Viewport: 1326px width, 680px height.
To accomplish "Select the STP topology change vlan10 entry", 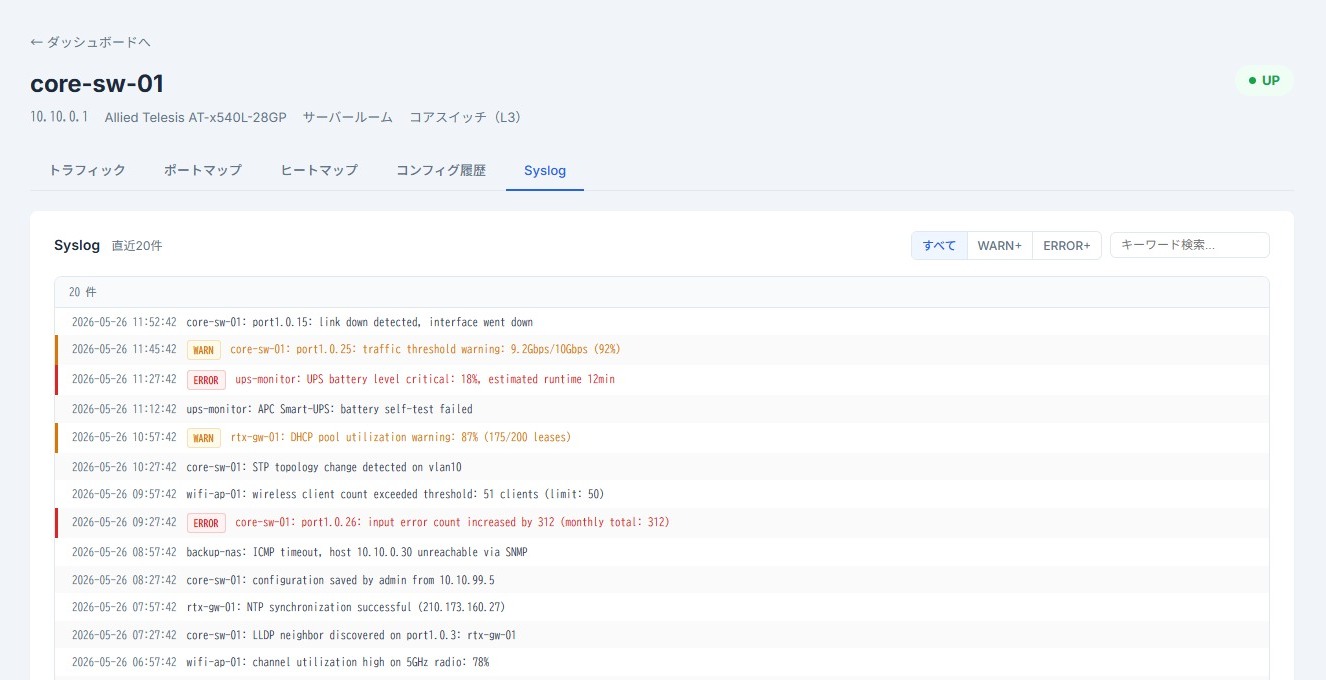I will (x=662, y=467).
